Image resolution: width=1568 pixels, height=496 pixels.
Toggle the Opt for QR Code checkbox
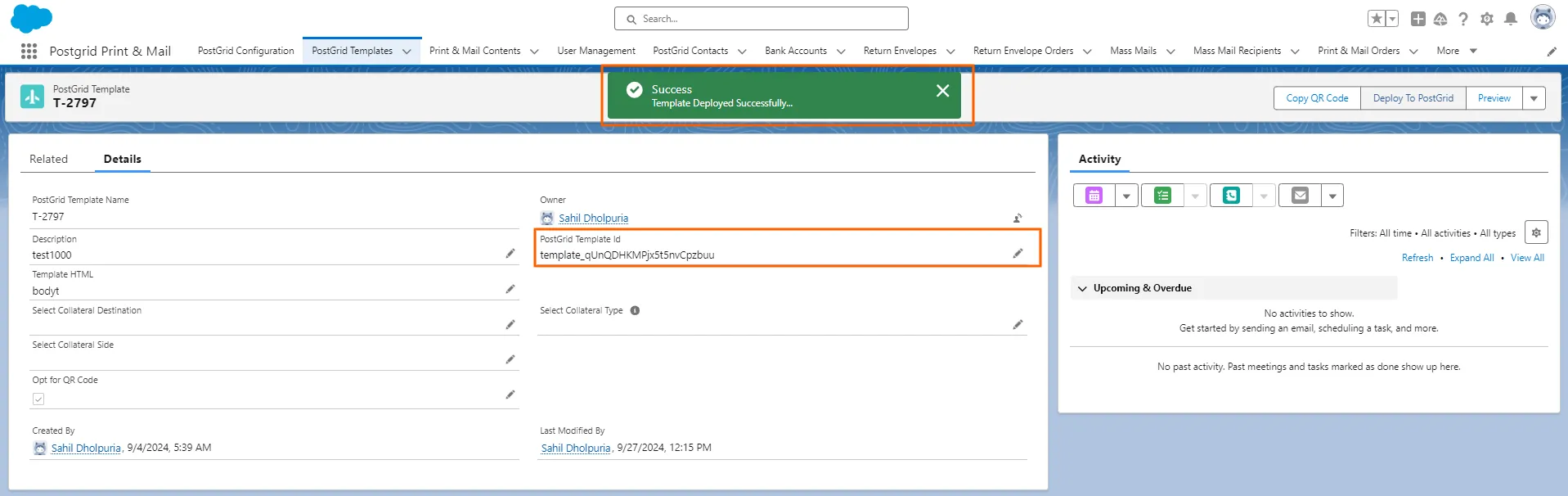point(38,399)
